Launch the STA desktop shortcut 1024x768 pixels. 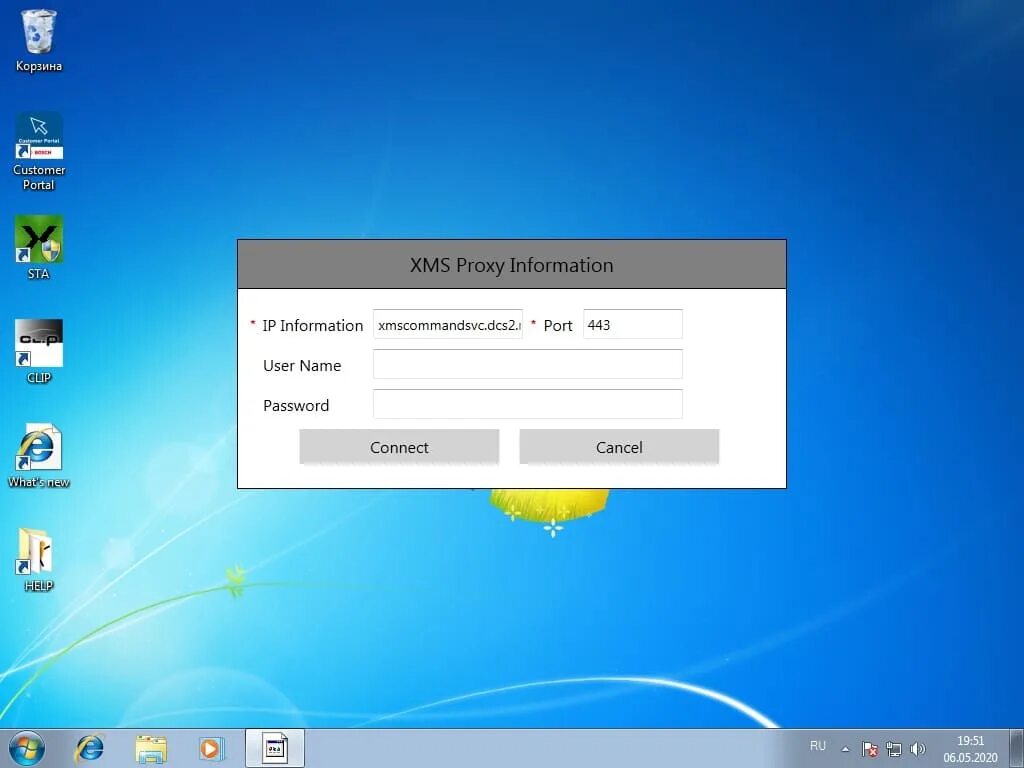point(39,248)
